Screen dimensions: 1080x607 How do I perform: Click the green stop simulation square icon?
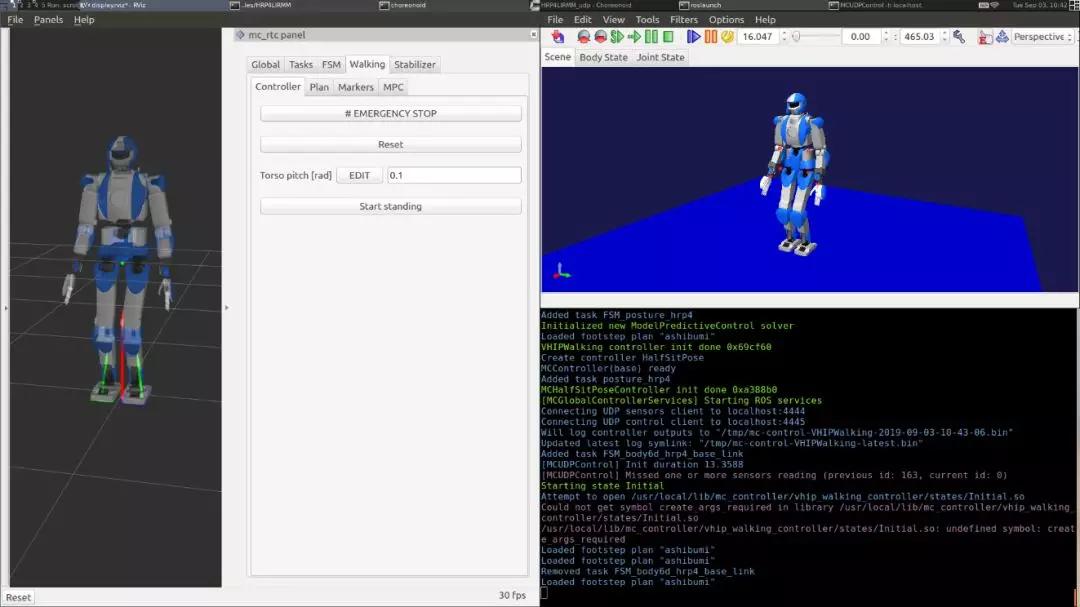[668, 37]
